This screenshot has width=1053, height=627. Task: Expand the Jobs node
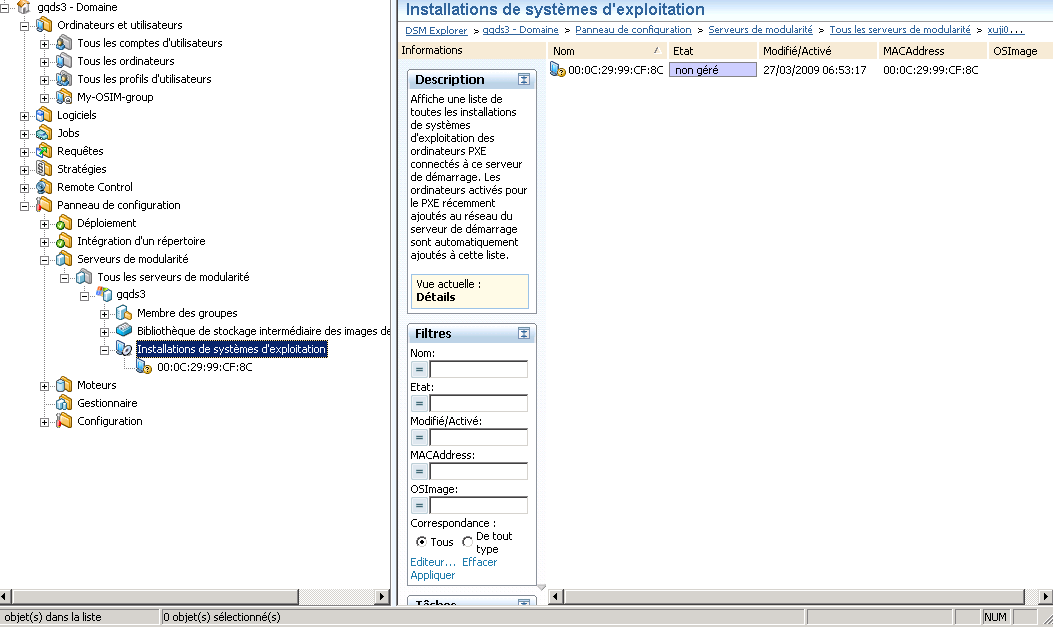coord(24,134)
